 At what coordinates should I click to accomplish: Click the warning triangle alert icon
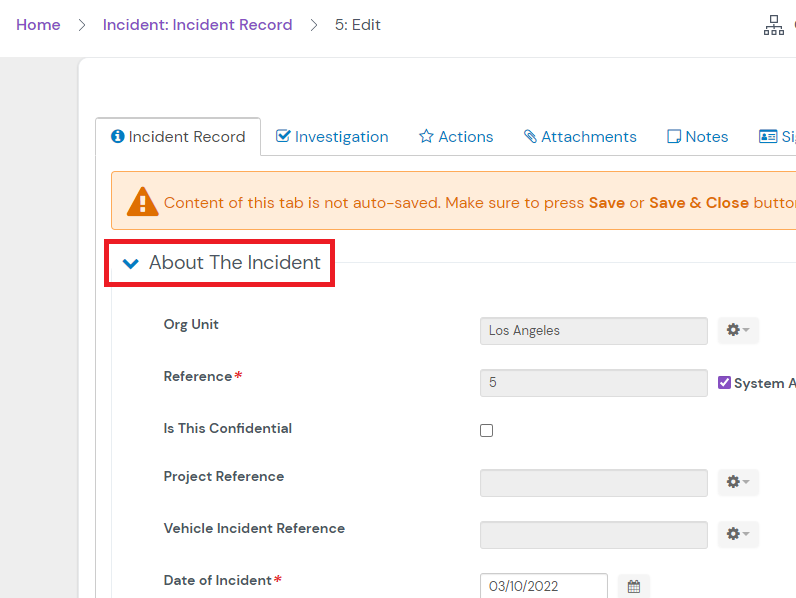pos(143,201)
